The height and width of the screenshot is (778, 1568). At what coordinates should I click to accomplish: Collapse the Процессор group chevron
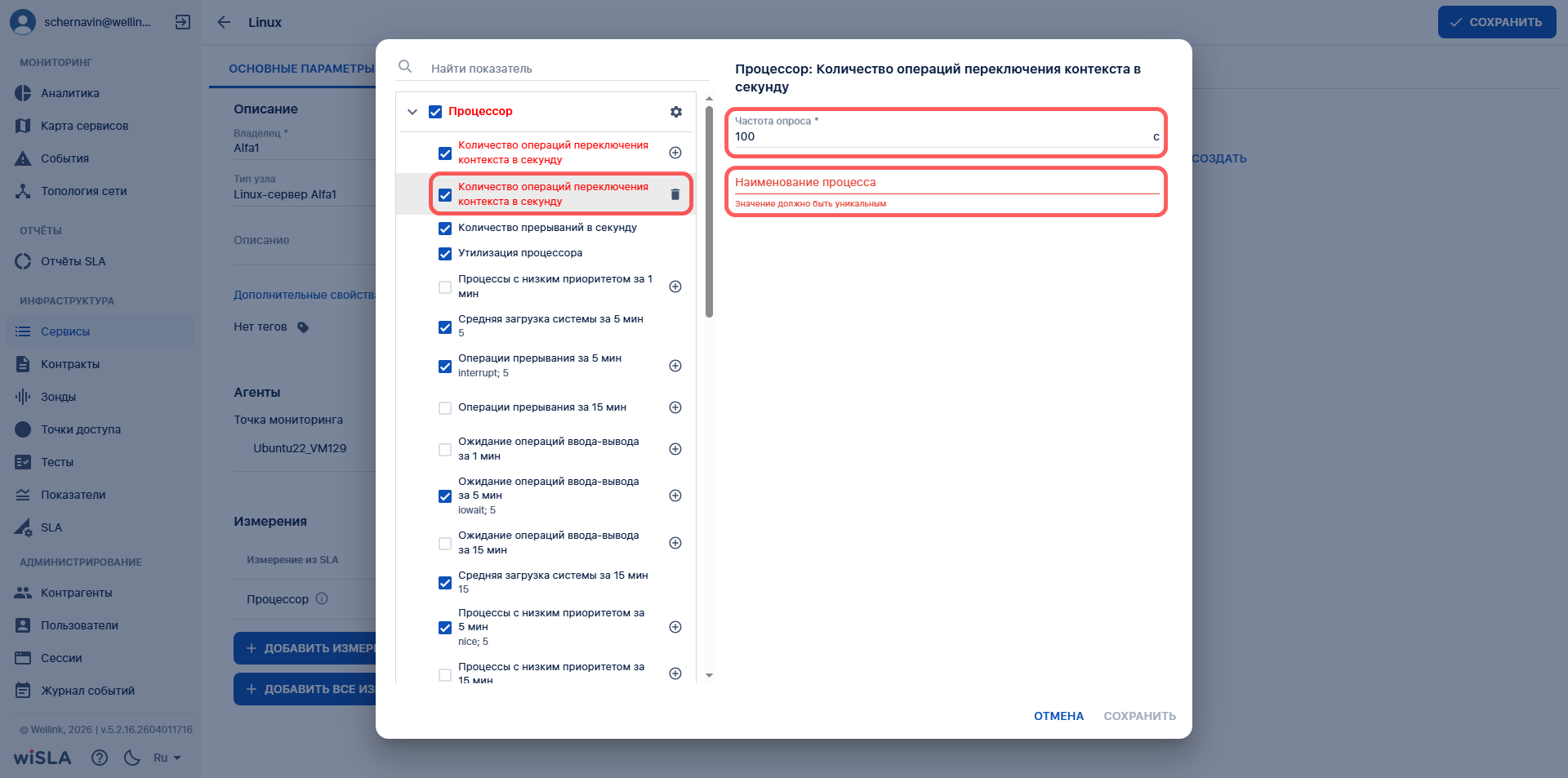coord(412,112)
